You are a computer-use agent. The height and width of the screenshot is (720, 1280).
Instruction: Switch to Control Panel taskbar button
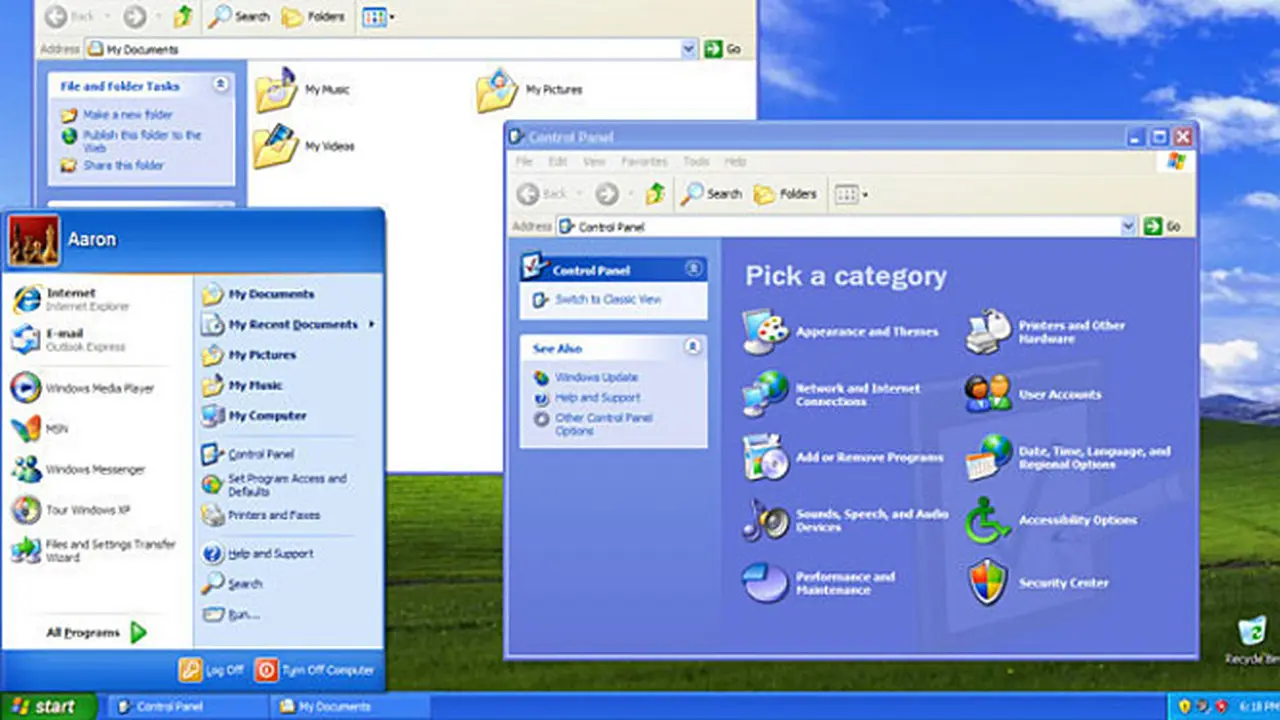click(x=185, y=706)
